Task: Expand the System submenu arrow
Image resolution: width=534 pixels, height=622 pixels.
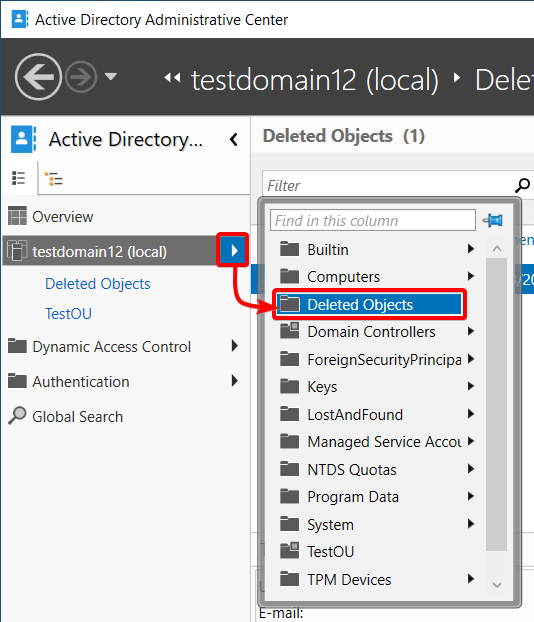Action: [x=471, y=524]
